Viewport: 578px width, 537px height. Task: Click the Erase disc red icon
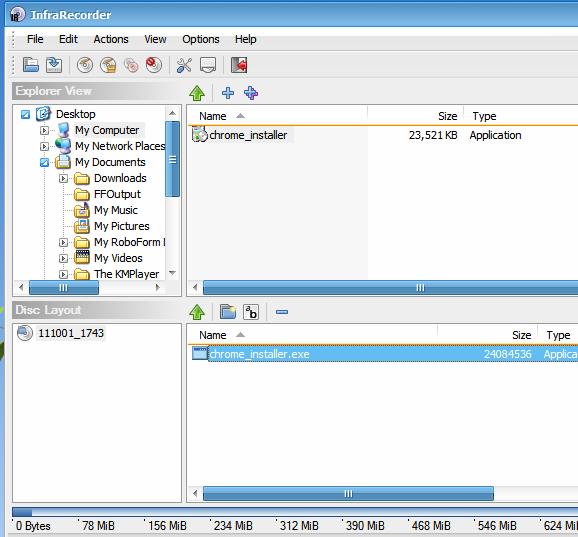coord(154,65)
